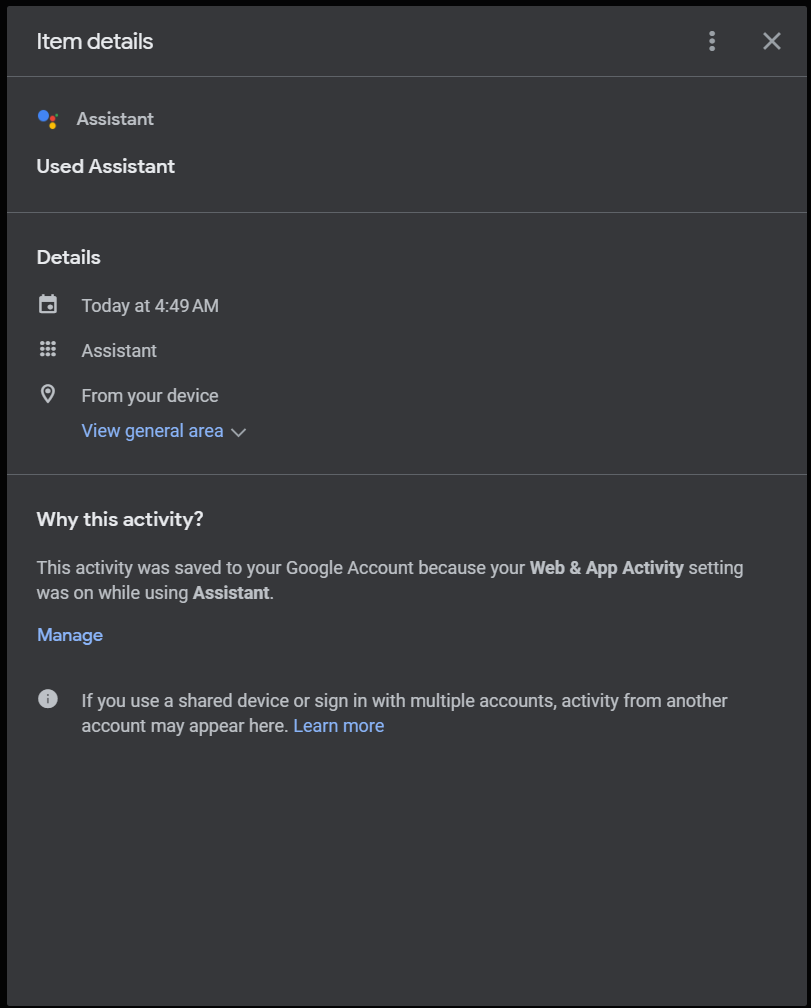This screenshot has width=811, height=1008.
Task: Click the apps grid icon under Details
Action: pos(48,350)
